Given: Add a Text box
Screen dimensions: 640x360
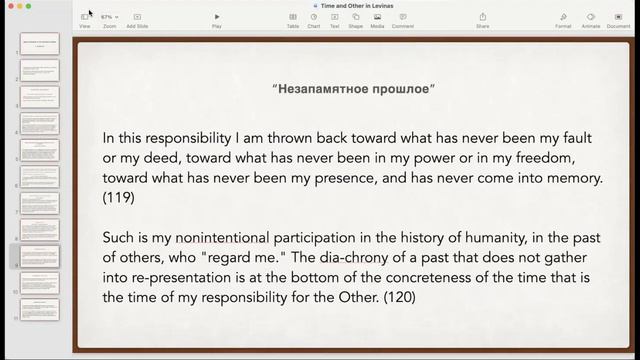Looking at the screenshot, I should pyautogui.click(x=335, y=20).
